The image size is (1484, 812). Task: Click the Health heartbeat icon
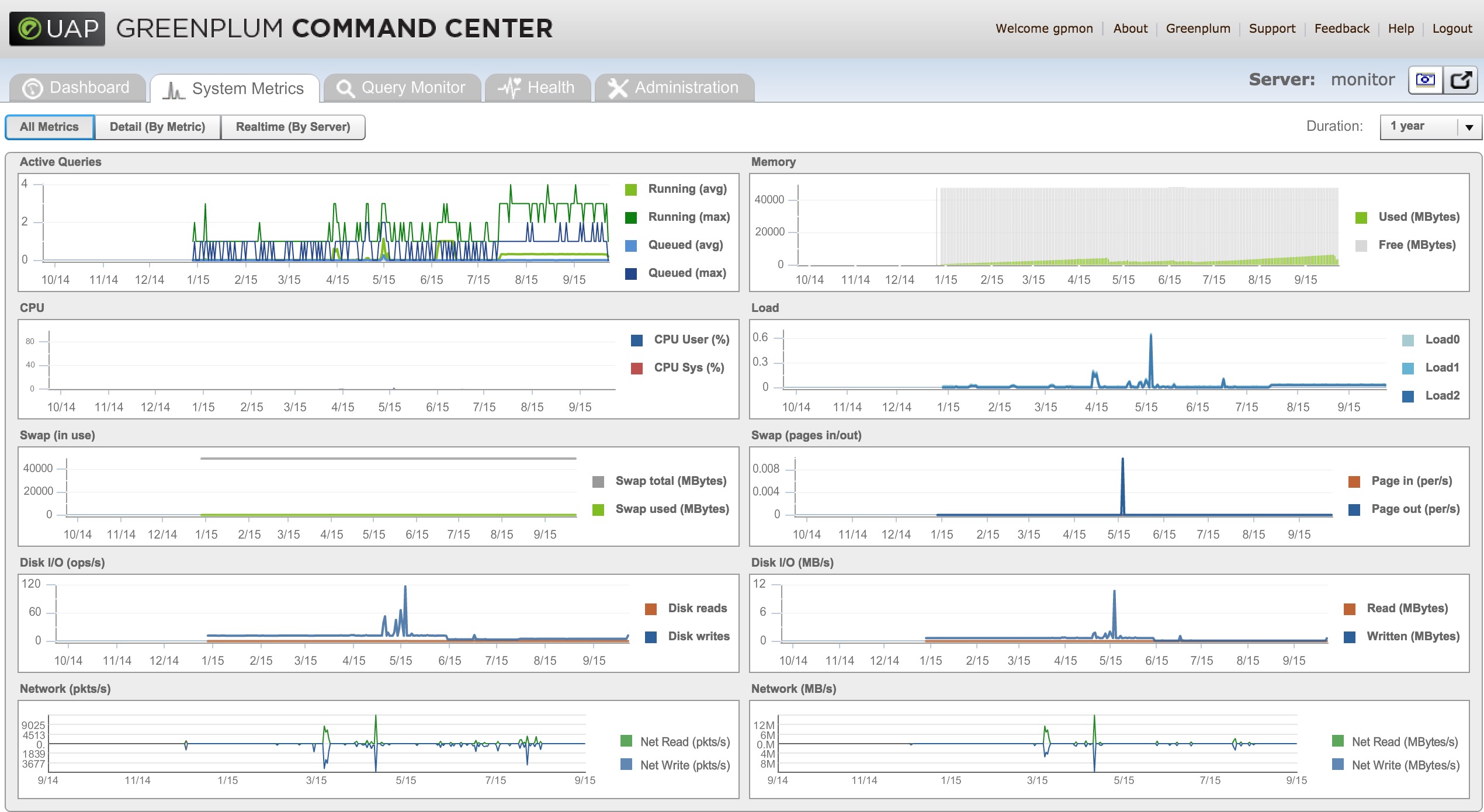click(509, 88)
